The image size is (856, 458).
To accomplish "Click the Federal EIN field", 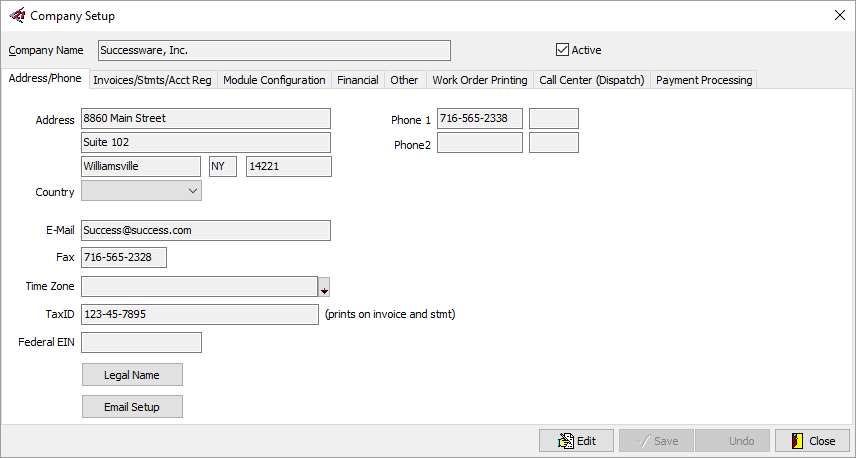I will point(141,342).
